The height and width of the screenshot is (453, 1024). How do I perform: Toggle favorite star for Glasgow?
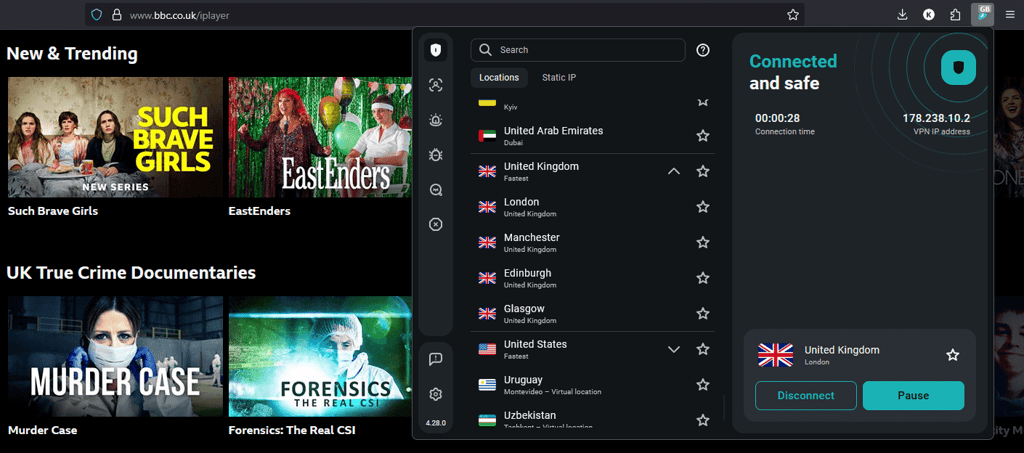point(703,313)
